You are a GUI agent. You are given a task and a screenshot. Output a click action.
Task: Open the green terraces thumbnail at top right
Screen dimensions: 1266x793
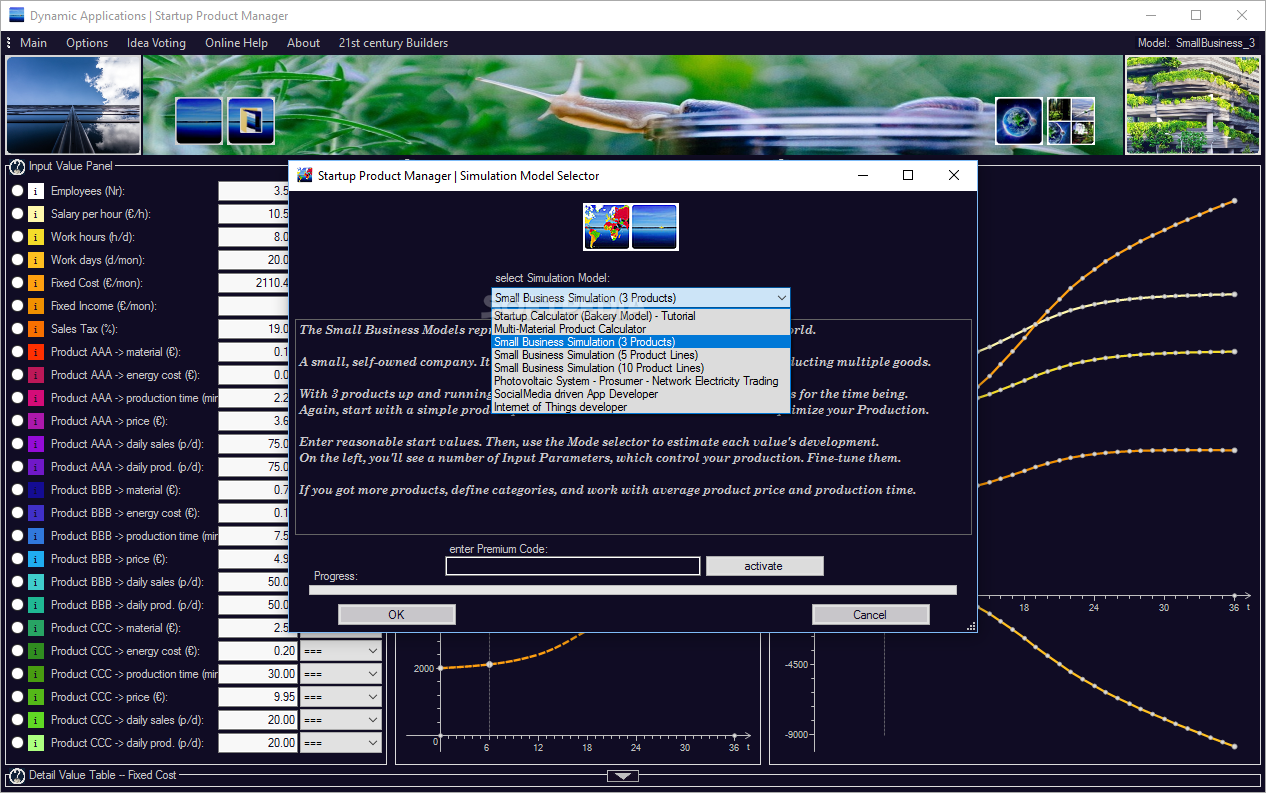(x=1193, y=105)
